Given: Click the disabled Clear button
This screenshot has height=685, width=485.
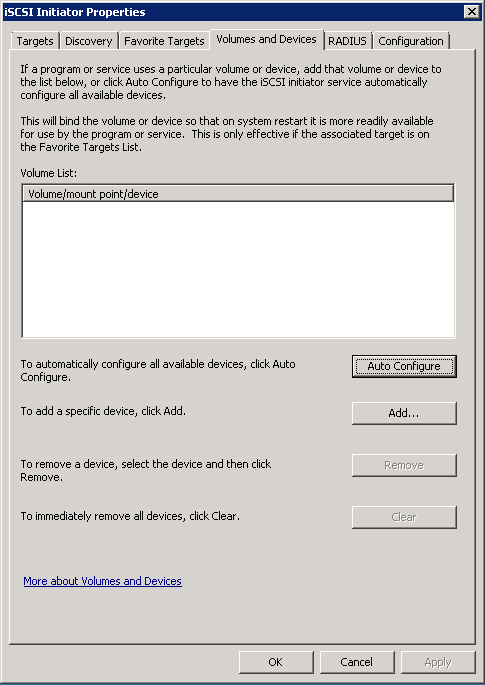Looking at the screenshot, I should click(404, 517).
